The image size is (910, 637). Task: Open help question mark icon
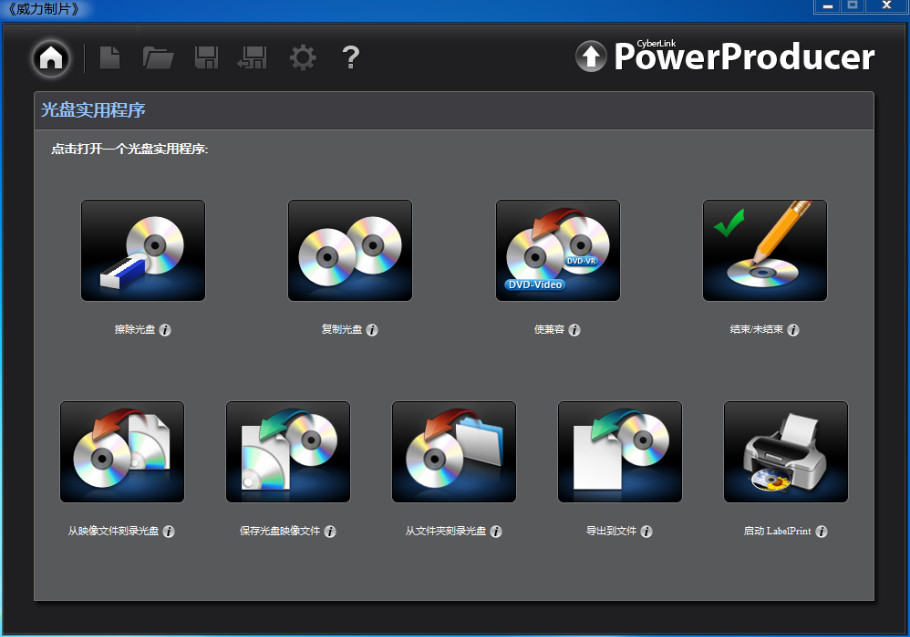[351, 58]
